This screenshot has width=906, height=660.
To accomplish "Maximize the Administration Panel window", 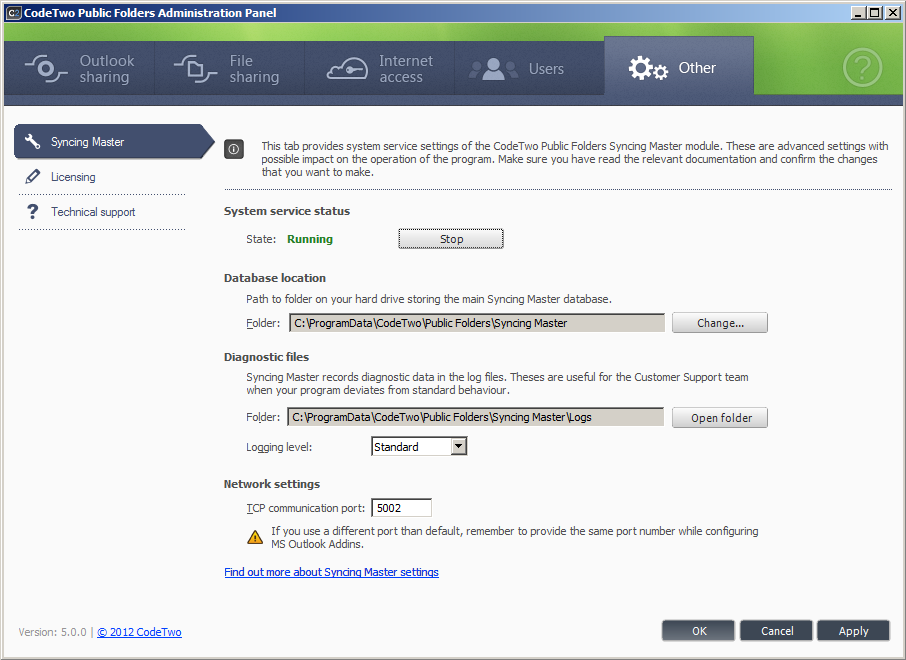I will coord(875,13).
